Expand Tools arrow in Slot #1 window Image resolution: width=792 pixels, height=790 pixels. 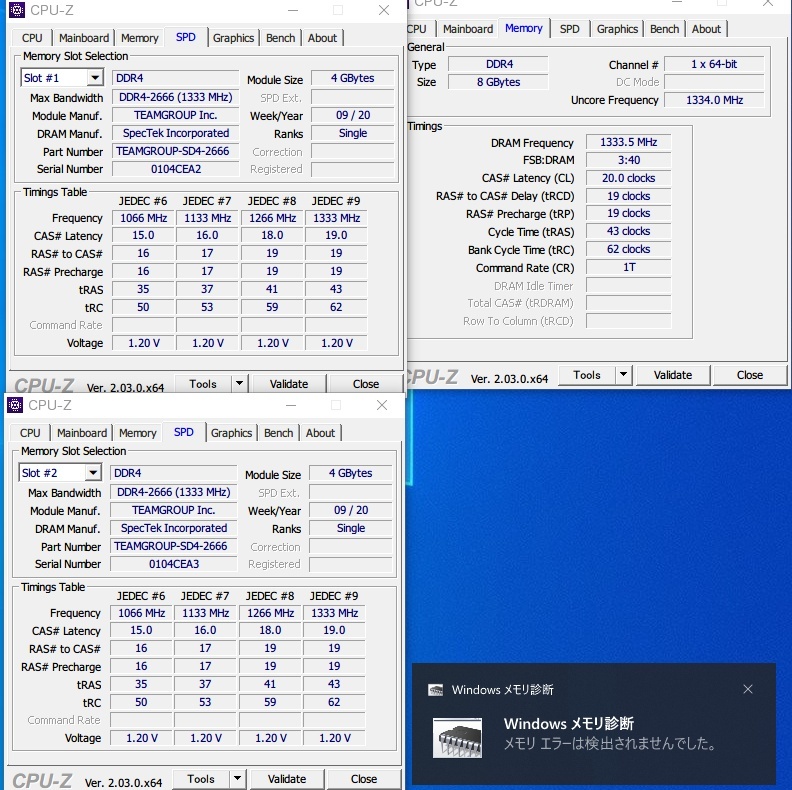(x=239, y=383)
